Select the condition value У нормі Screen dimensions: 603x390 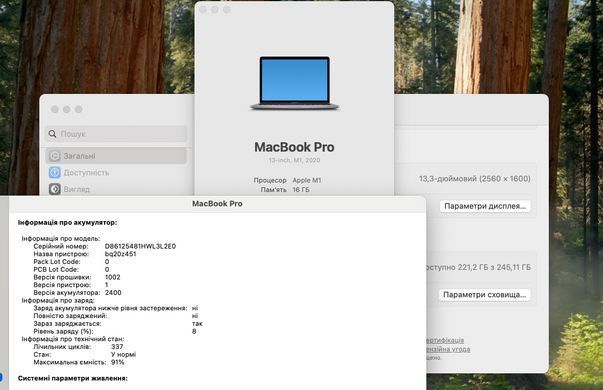(x=123, y=354)
